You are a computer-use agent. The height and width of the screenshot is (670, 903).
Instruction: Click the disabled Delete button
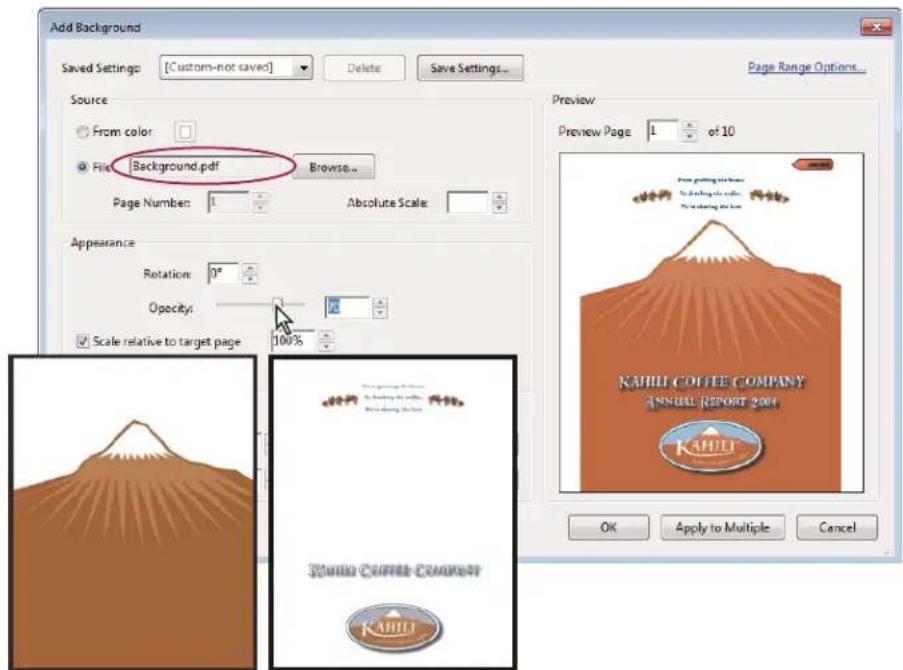click(x=364, y=68)
